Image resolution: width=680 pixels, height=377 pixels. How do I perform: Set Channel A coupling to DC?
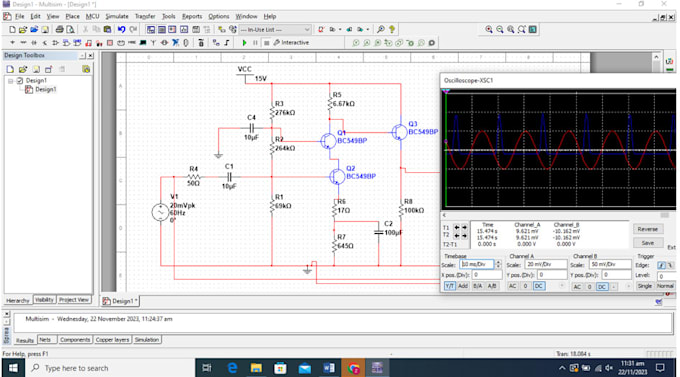click(539, 286)
